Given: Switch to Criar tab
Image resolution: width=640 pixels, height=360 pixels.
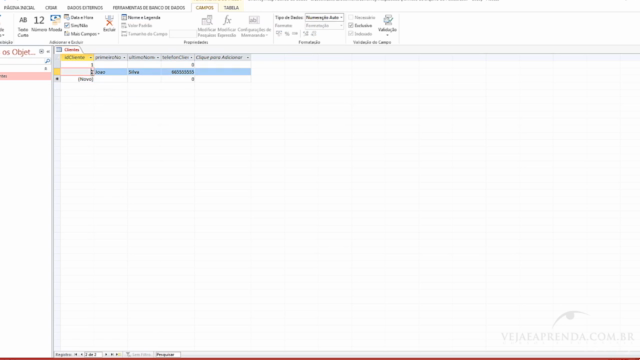Looking at the screenshot, I should 51,8.
